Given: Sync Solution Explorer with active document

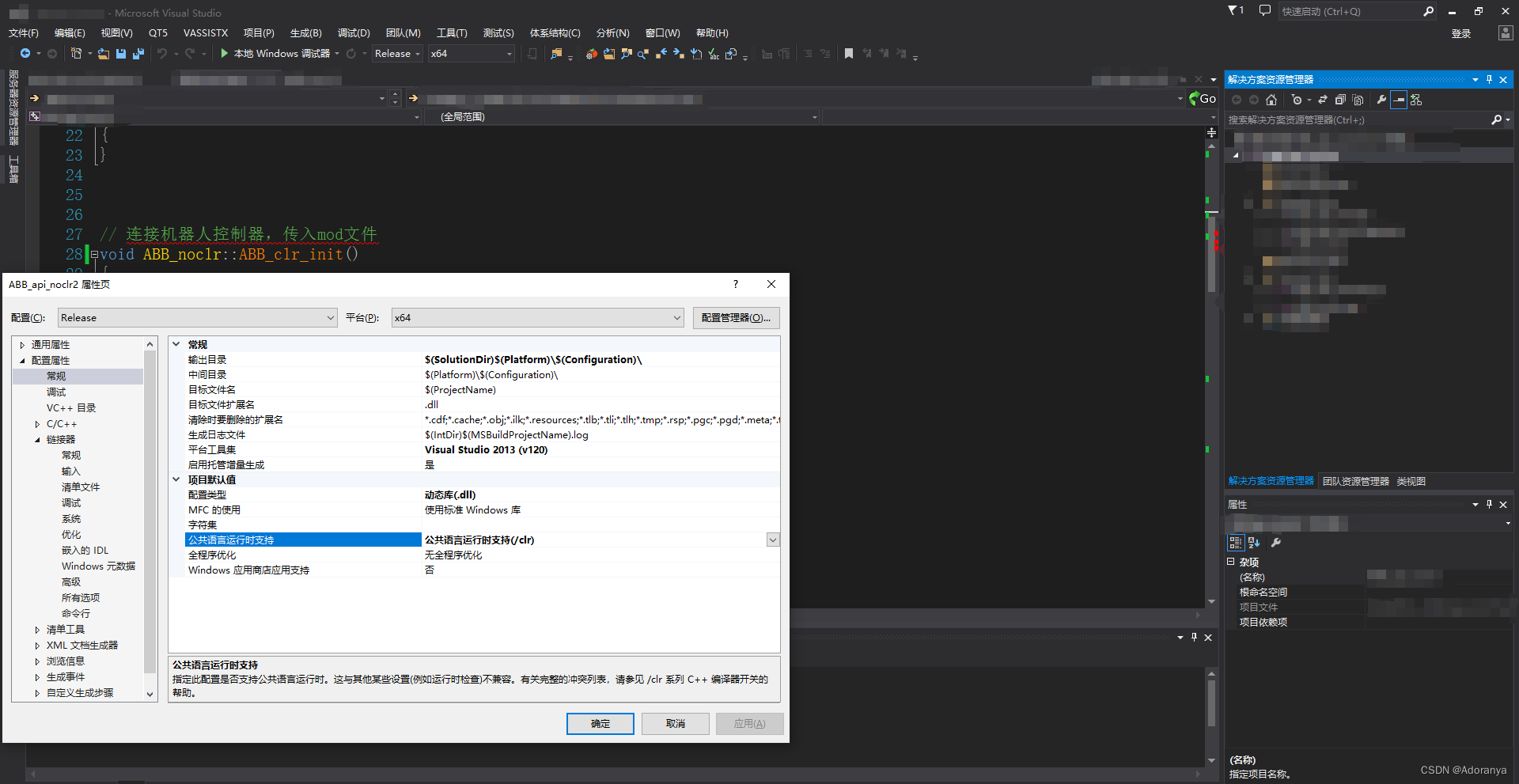Looking at the screenshot, I should pyautogui.click(x=1324, y=99).
